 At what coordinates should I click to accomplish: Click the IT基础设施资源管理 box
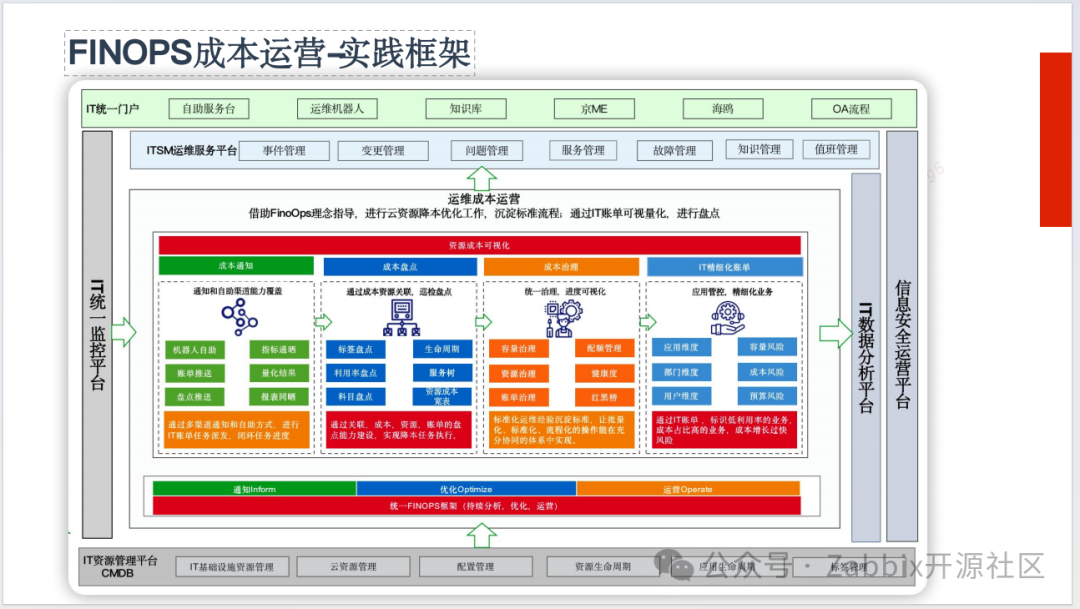click(x=231, y=567)
